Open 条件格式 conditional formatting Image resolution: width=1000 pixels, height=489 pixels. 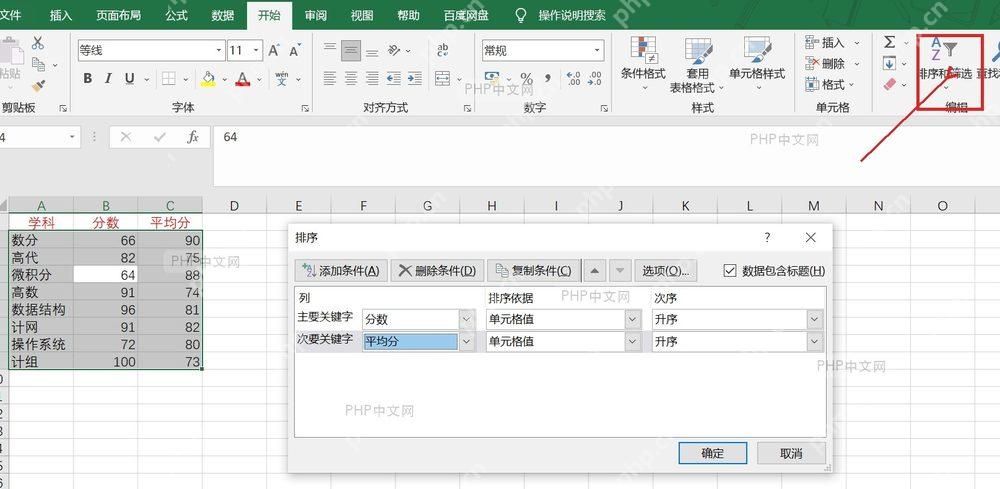click(x=643, y=62)
